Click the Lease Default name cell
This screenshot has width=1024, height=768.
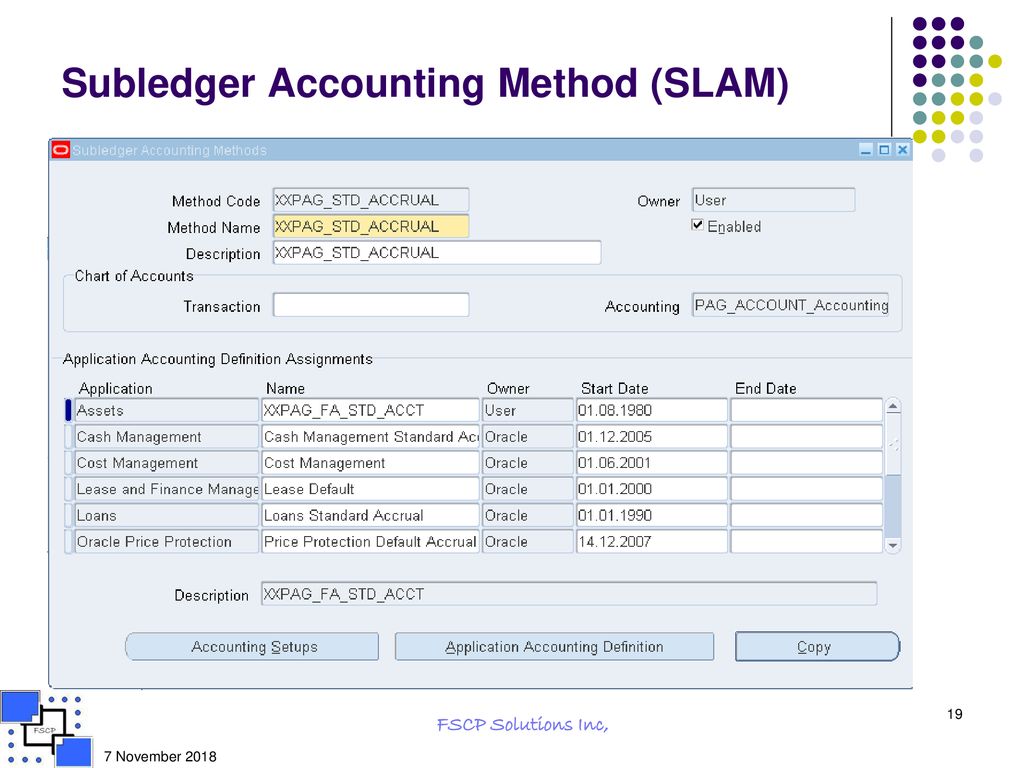click(x=370, y=488)
